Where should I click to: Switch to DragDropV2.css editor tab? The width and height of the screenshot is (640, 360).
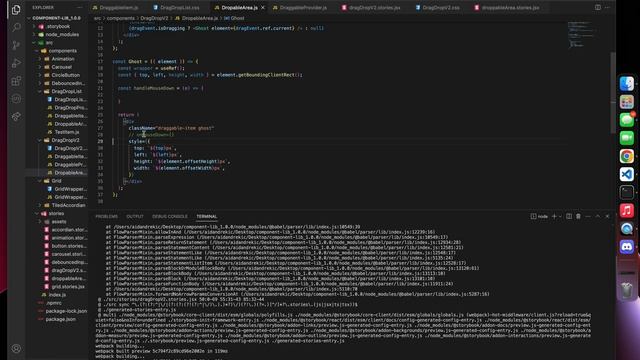(x=441, y=7)
